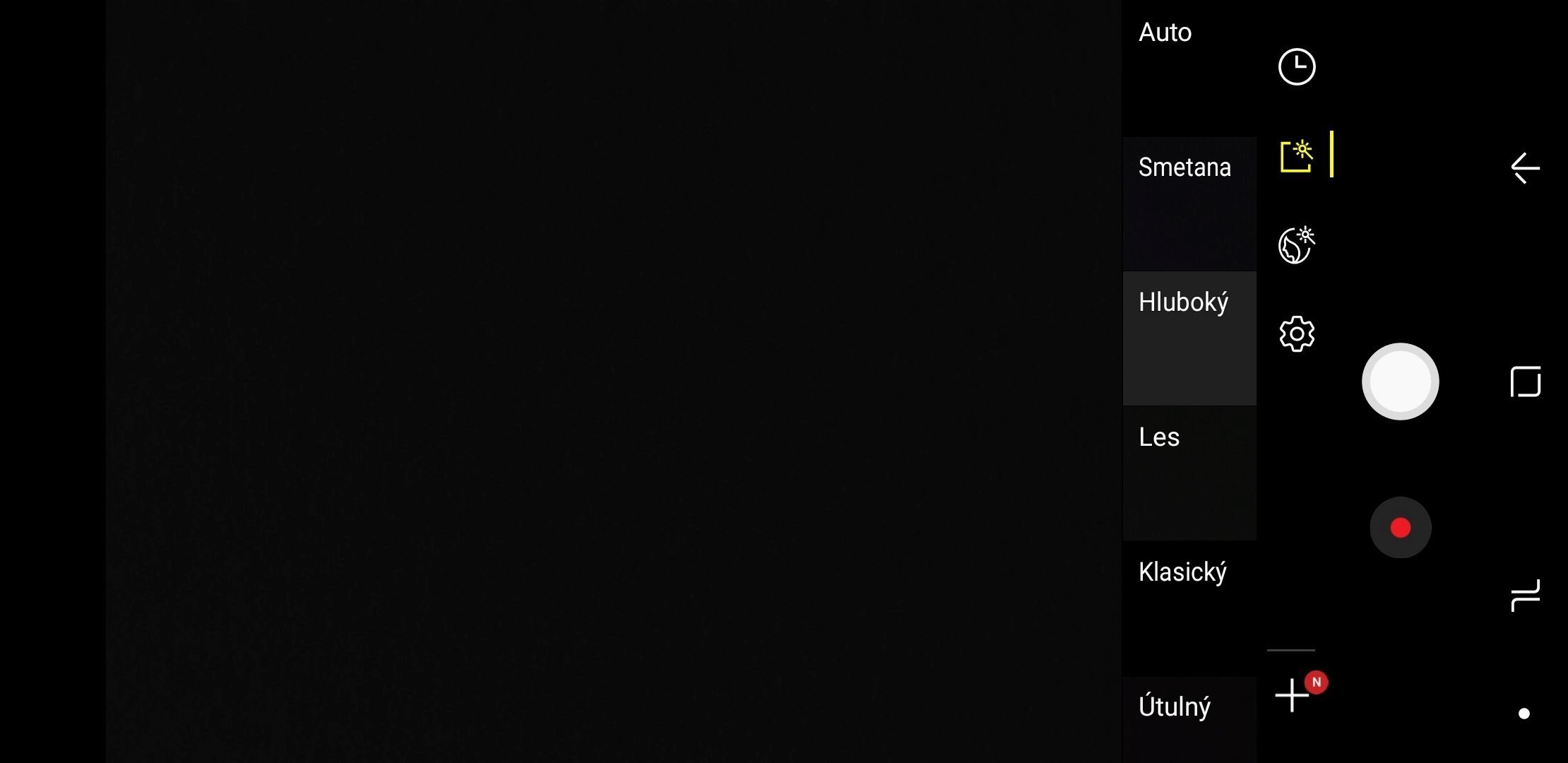Screen dimensions: 1568x763
Task: Click the yellow selection bar beside filters icon
Action: click(1331, 154)
